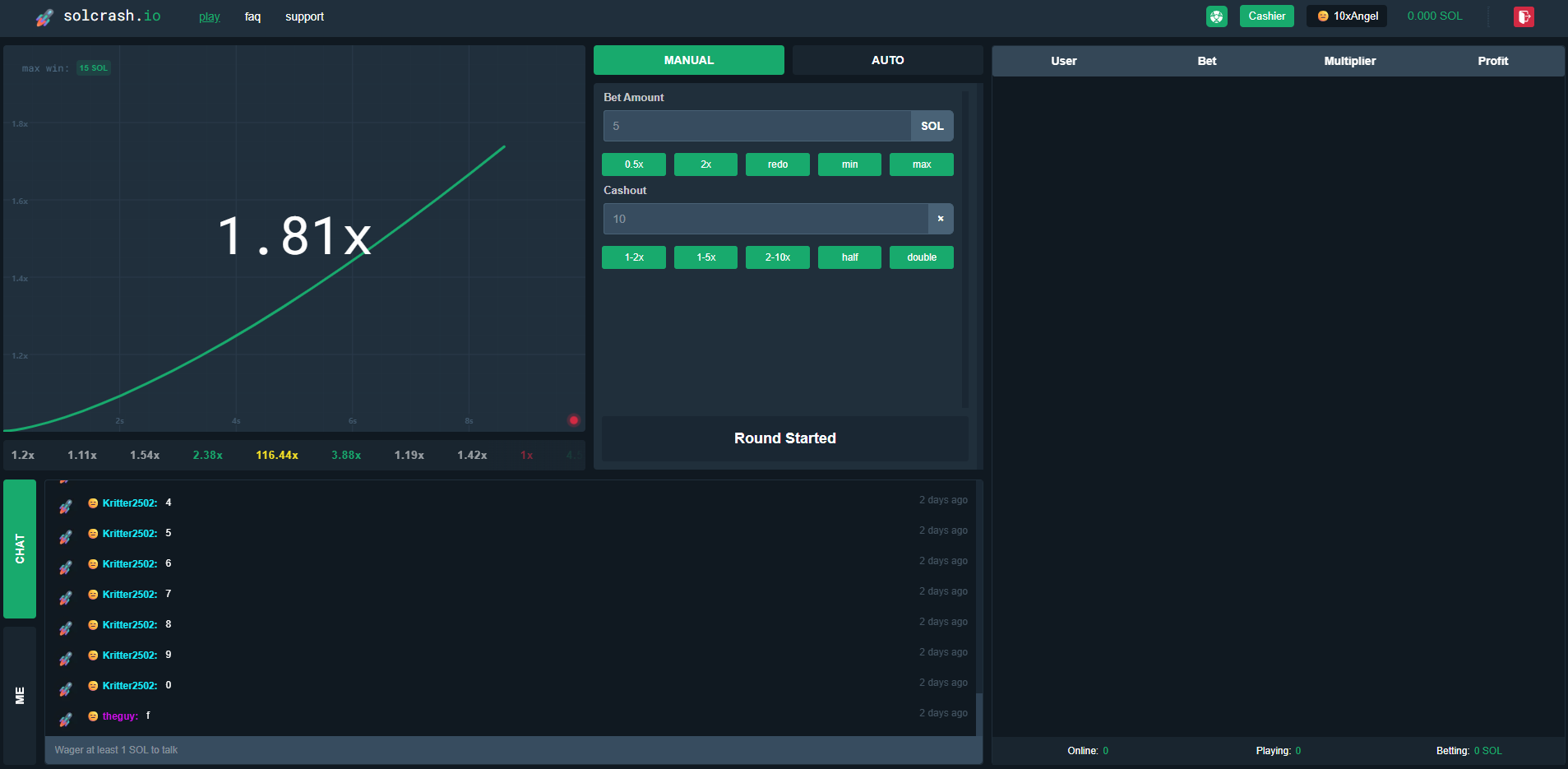Screen dimensions: 1568x769
Task: Open the ME side tab
Action: (x=20, y=695)
